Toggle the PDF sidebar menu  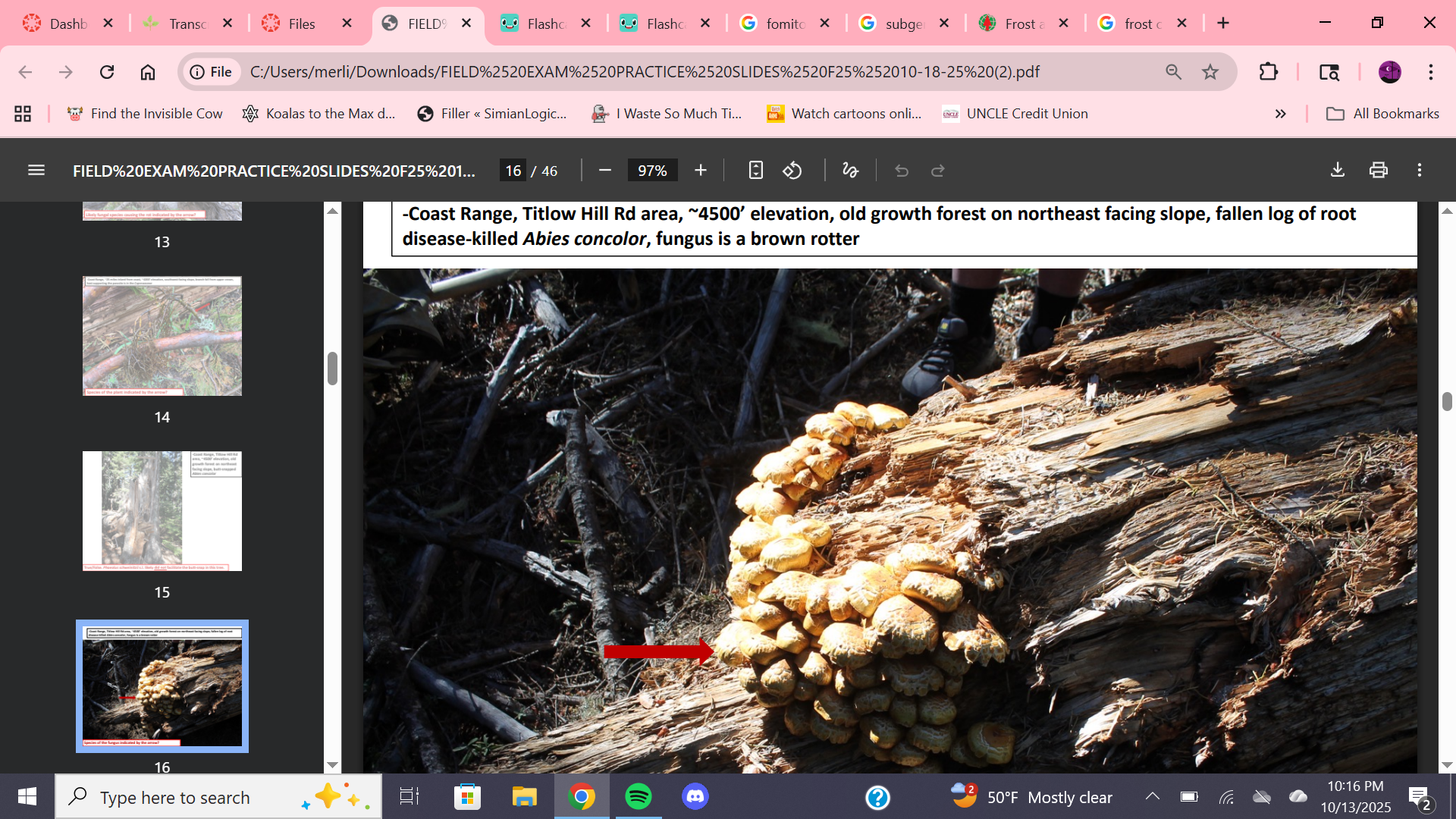(36, 171)
